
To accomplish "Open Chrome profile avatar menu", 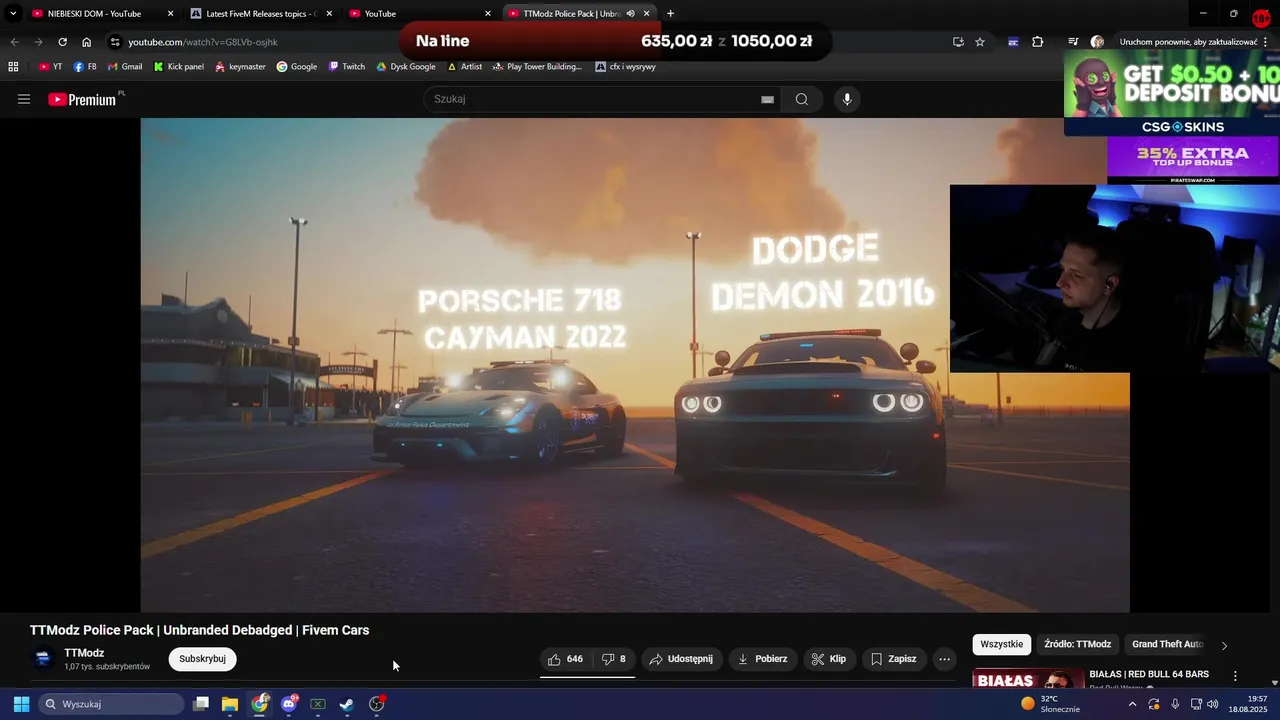I will click(x=1097, y=42).
